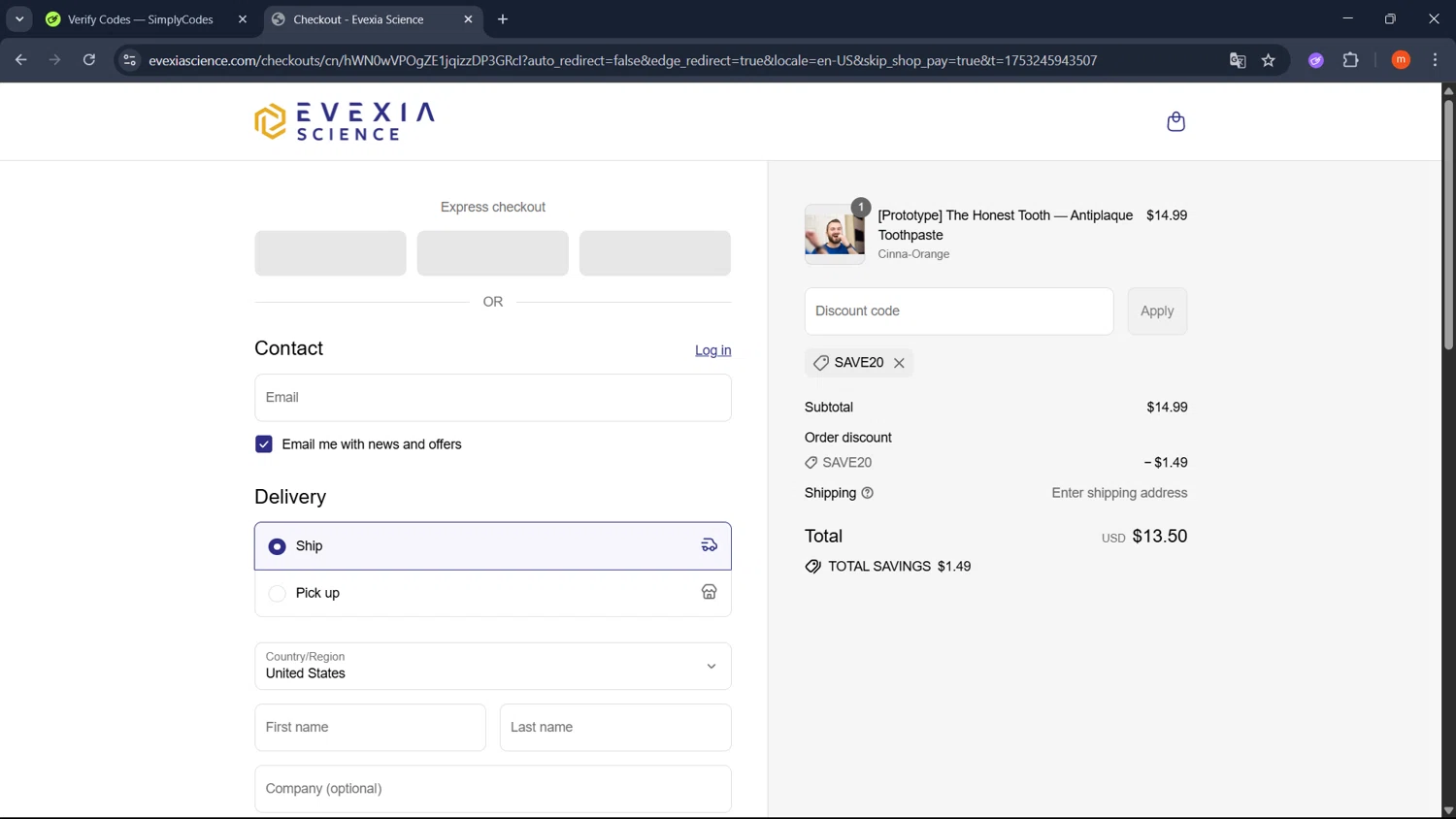This screenshot has width=1456, height=819.
Task: Click the Cinna-Orange variant text
Action: click(x=913, y=254)
